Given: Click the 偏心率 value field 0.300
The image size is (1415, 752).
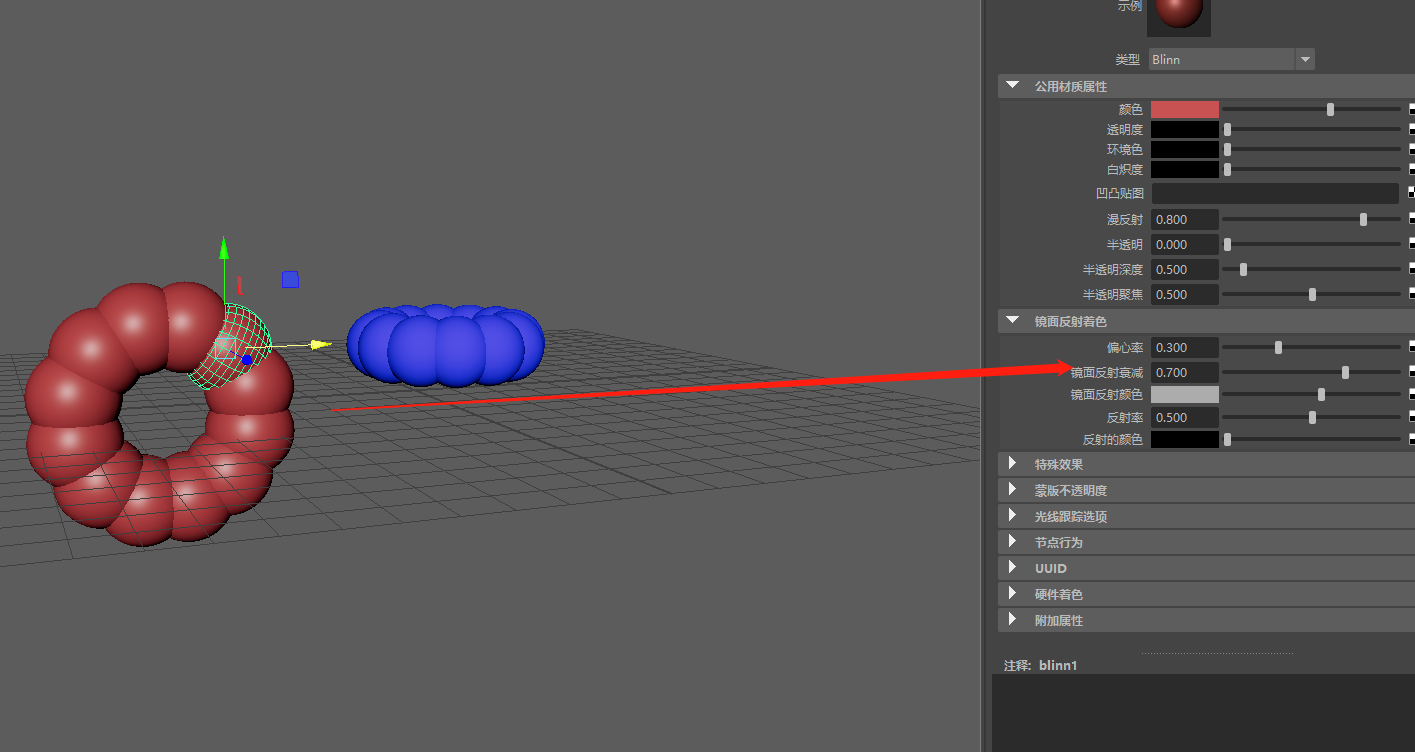Looking at the screenshot, I should (1185, 348).
